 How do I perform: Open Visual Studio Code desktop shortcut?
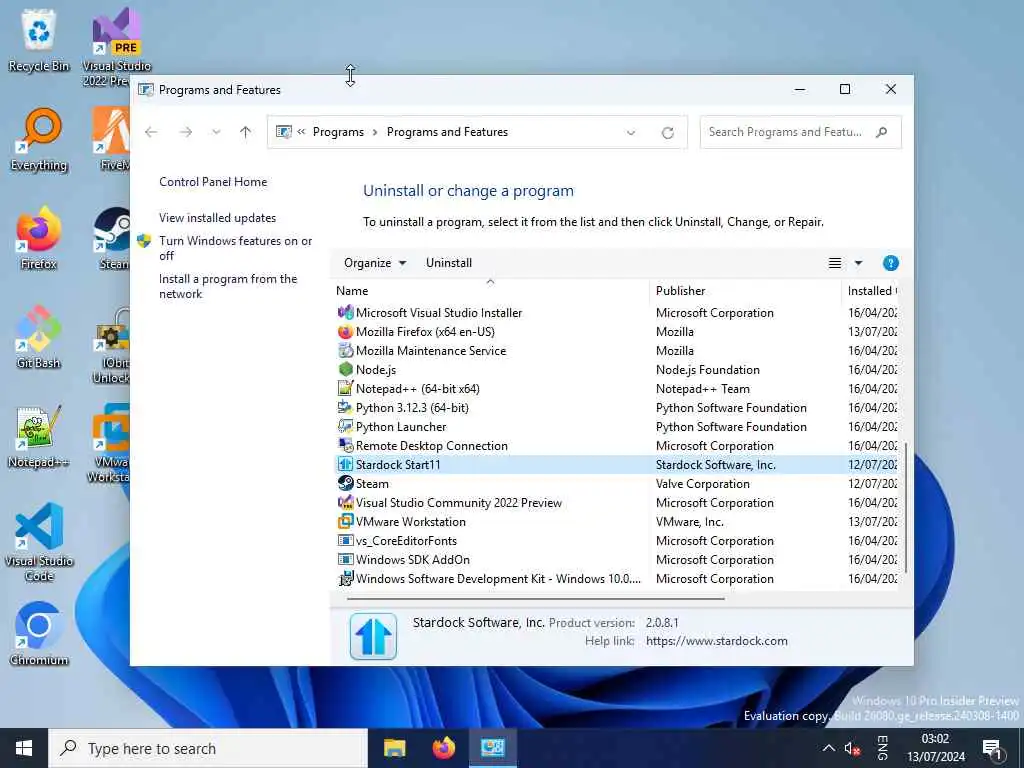(39, 542)
